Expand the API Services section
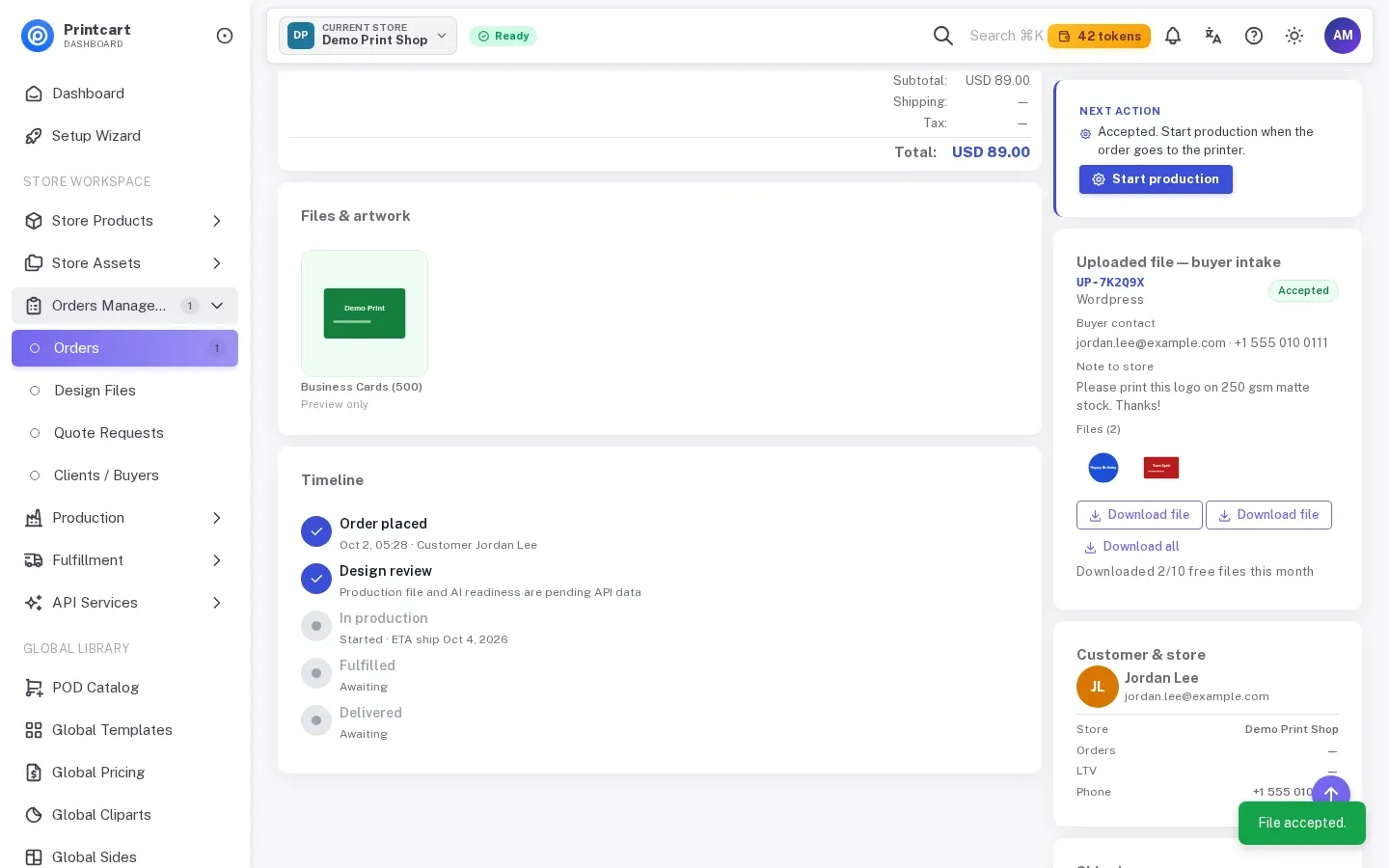This screenshot has height=868, width=1389. [124, 603]
